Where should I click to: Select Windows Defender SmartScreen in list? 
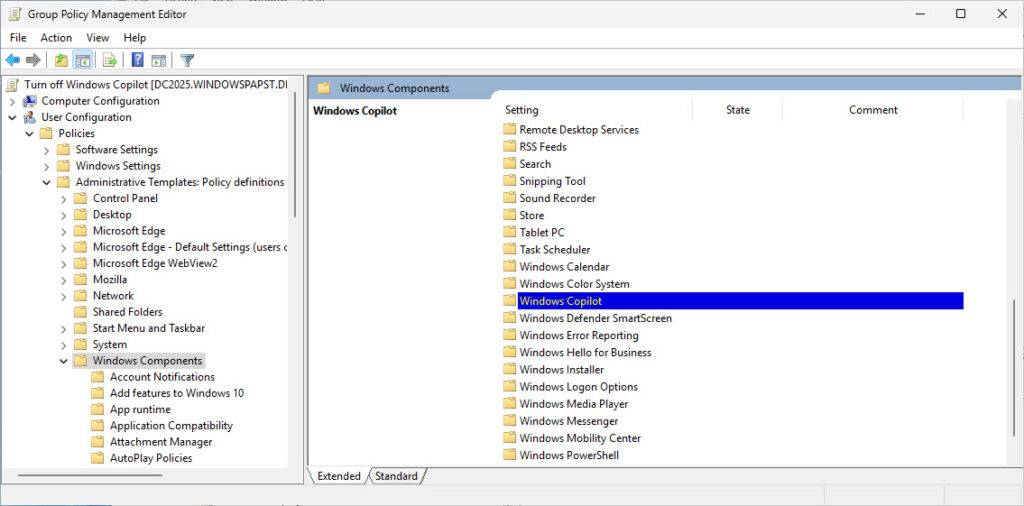(x=595, y=318)
